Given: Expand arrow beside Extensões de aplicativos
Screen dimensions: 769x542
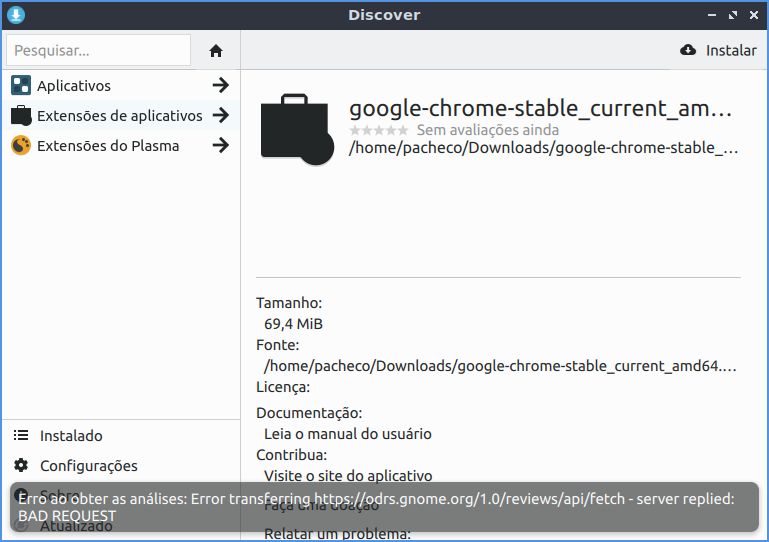Looking at the screenshot, I should (221, 115).
